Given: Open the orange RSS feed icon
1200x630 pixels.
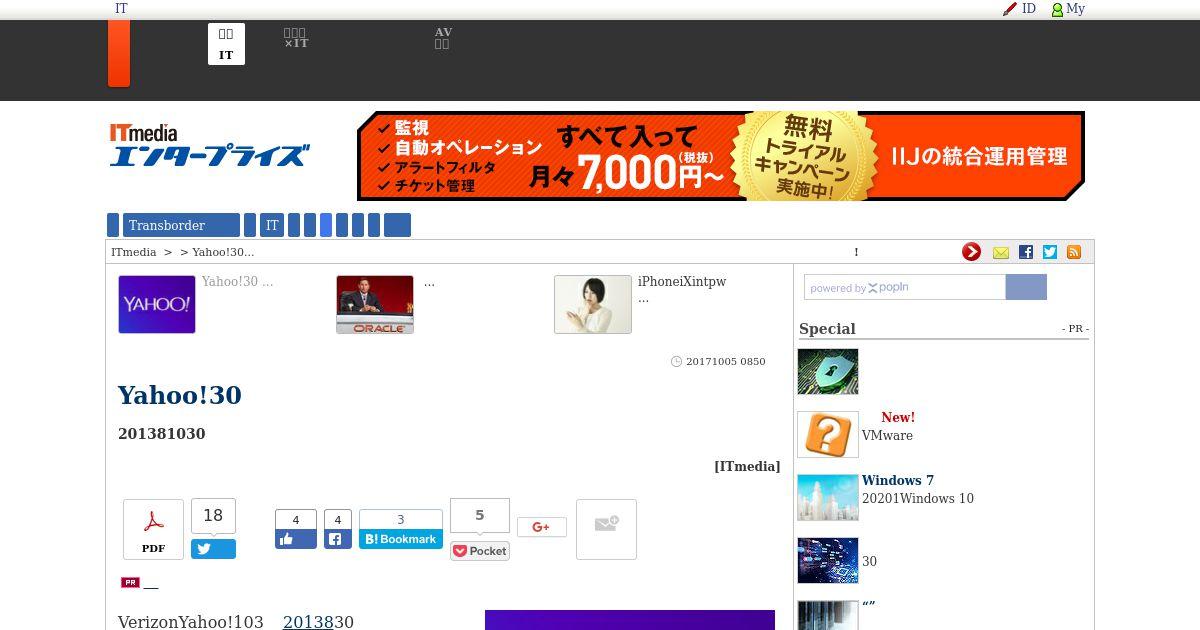Looking at the screenshot, I should pos(1074,252).
